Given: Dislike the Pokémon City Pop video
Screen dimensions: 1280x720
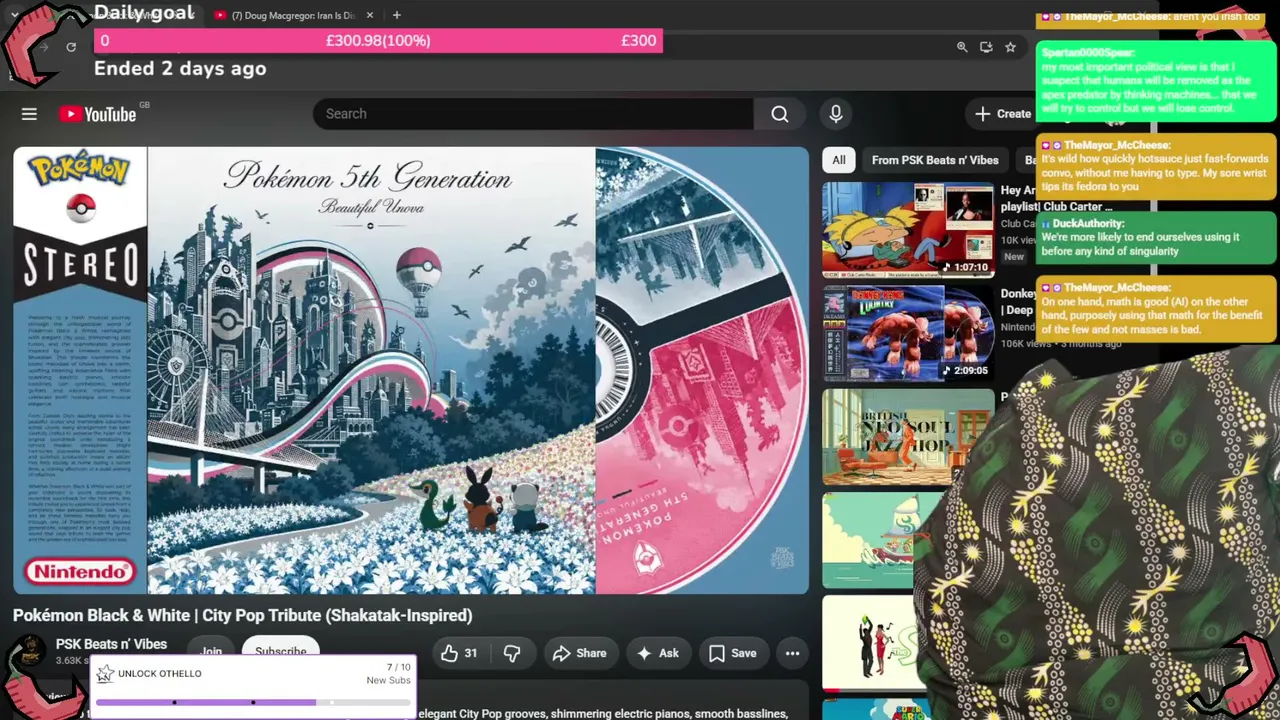Looking at the screenshot, I should 512,653.
